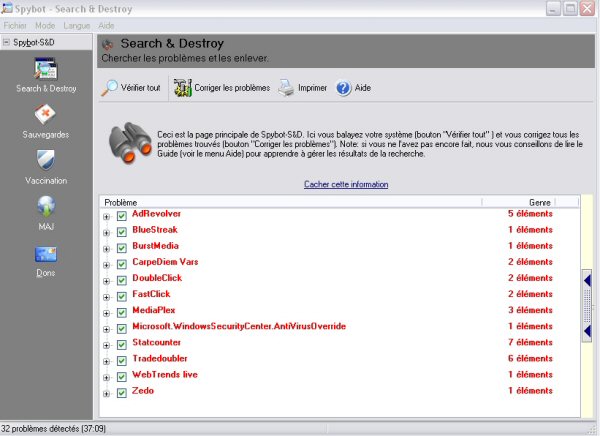The width and height of the screenshot is (600, 436).
Task: Select the WebTrends live problem entry
Action: click(165, 374)
